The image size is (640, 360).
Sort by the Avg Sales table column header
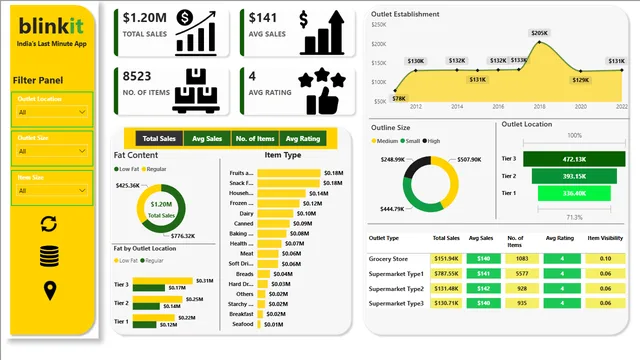[481, 238]
